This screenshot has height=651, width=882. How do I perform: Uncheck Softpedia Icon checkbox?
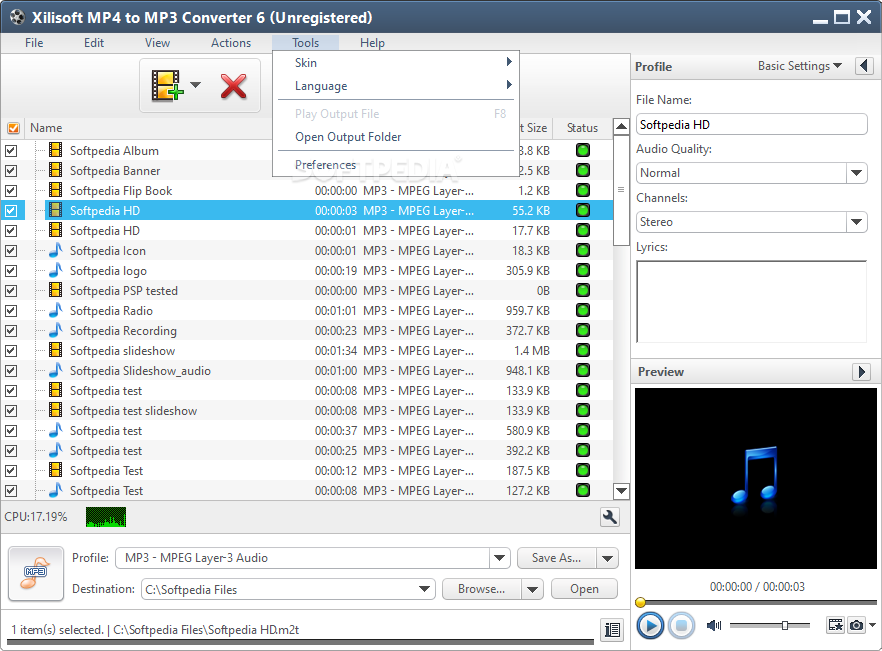11,251
